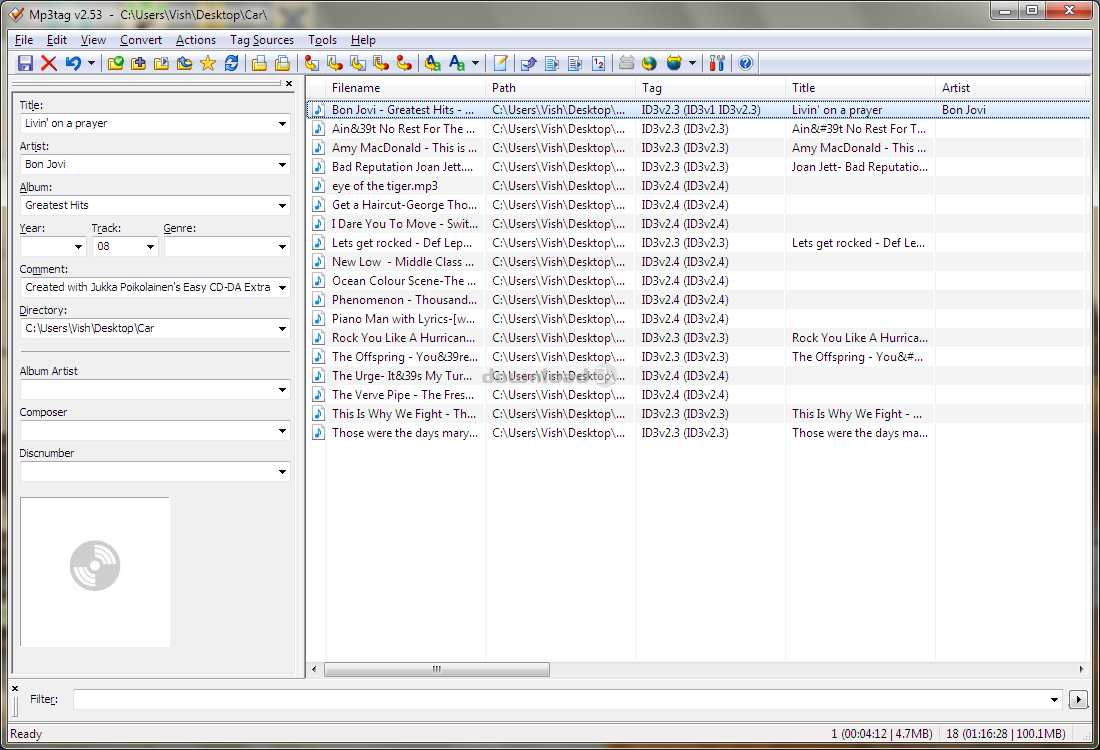The height and width of the screenshot is (750, 1100).
Task: Expand the Composer dropdown arrow
Action: click(282, 431)
